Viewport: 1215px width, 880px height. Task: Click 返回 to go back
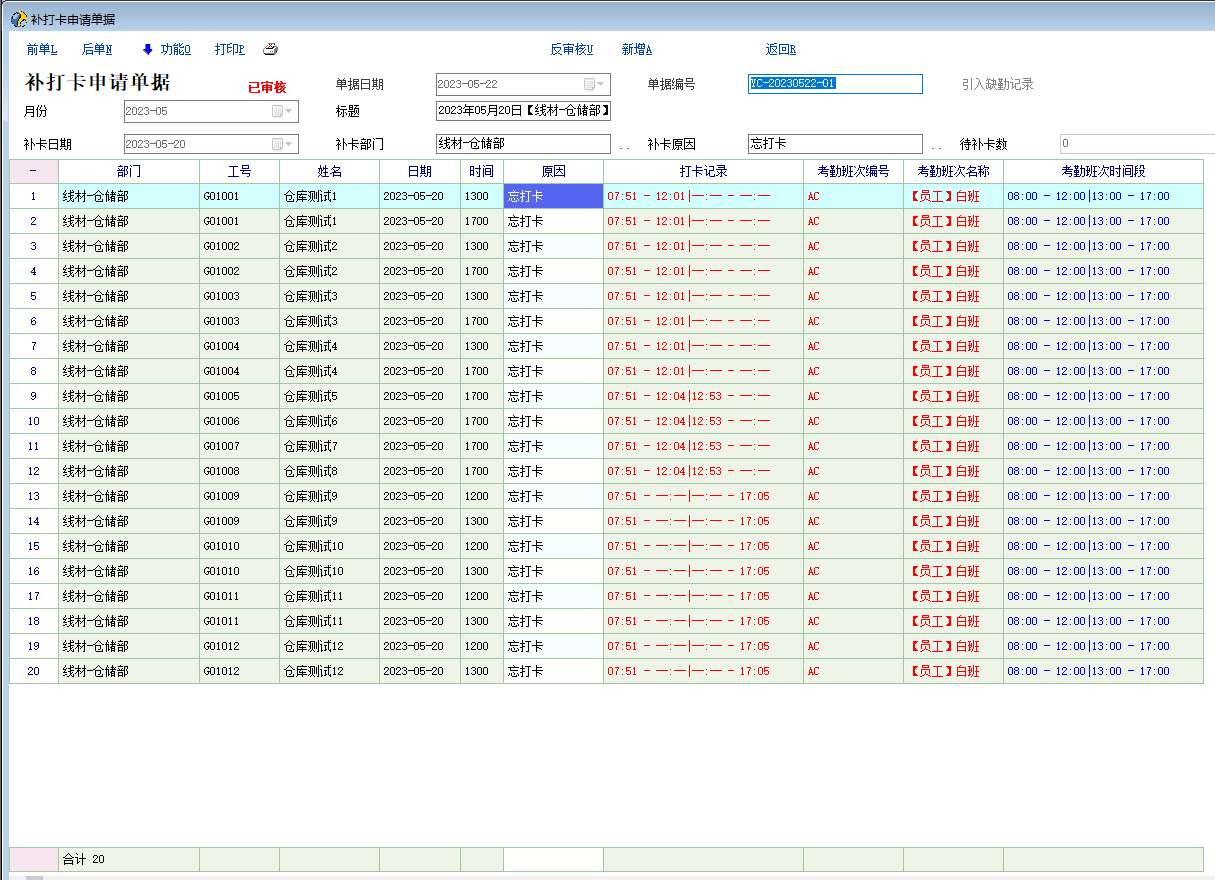coord(780,50)
